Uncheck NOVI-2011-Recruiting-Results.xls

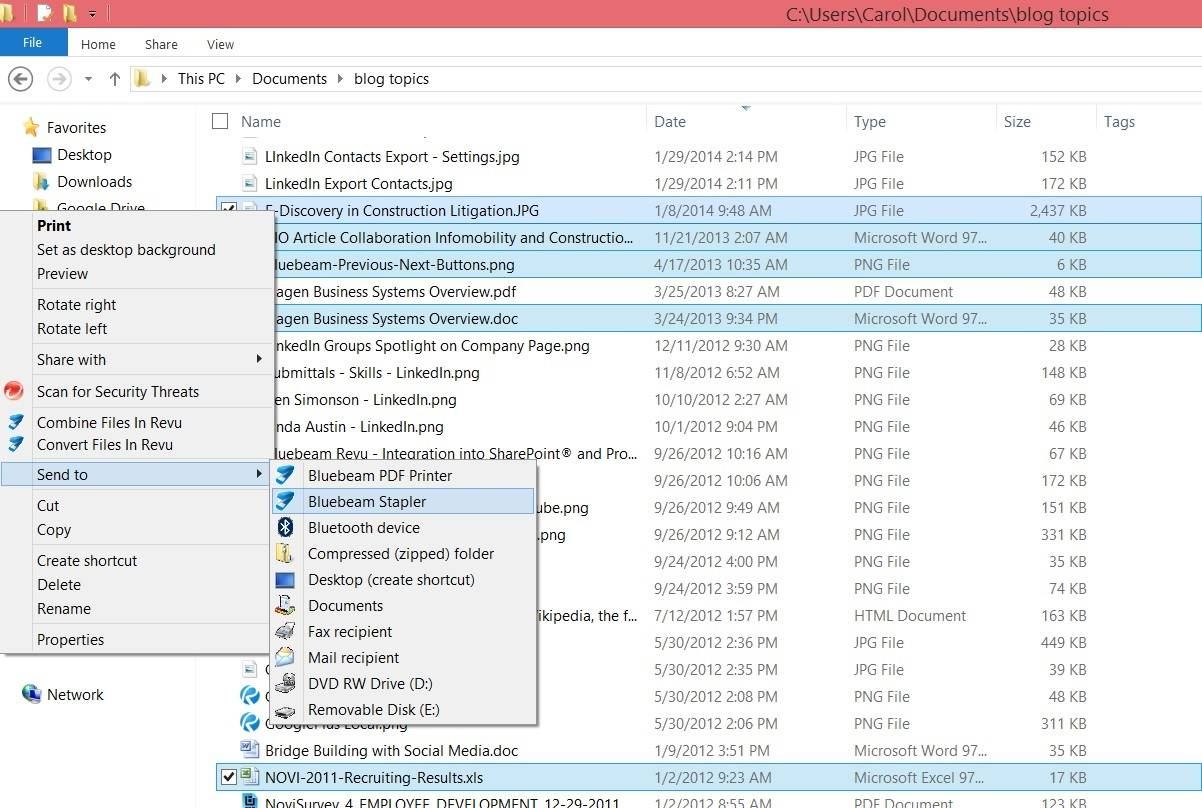pos(230,777)
